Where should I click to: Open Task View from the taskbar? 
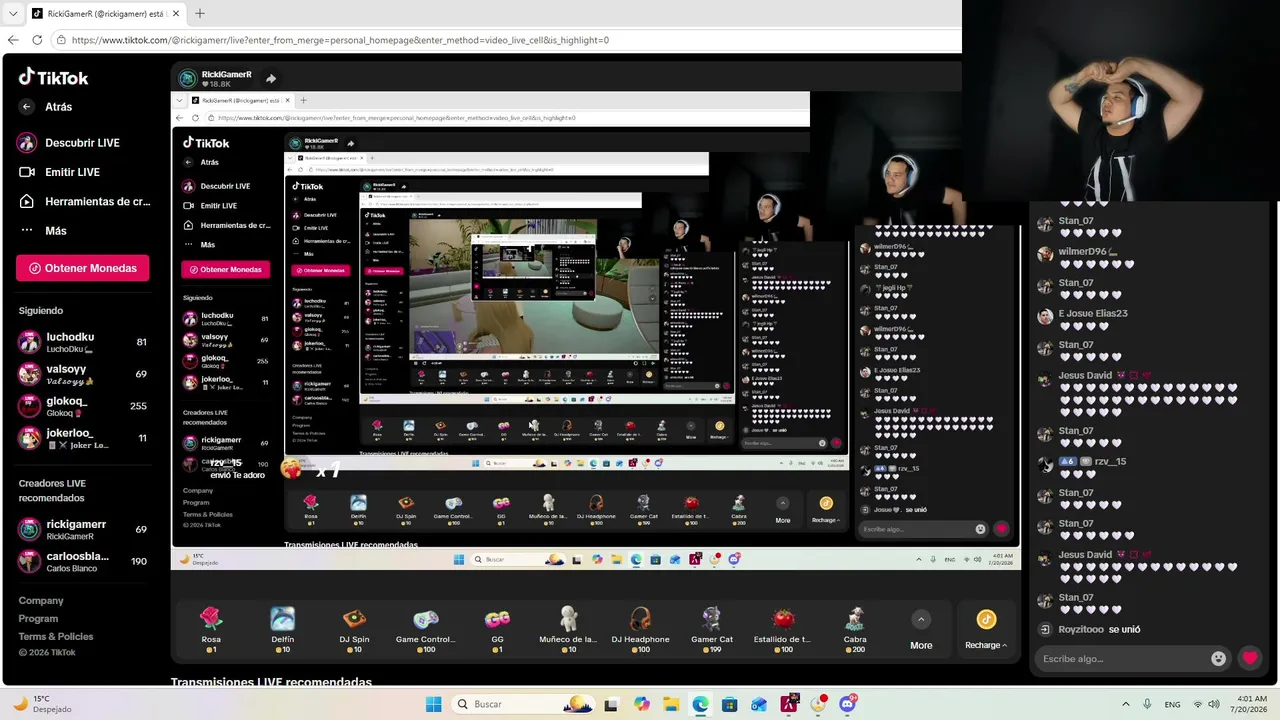(x=612, y=704)
